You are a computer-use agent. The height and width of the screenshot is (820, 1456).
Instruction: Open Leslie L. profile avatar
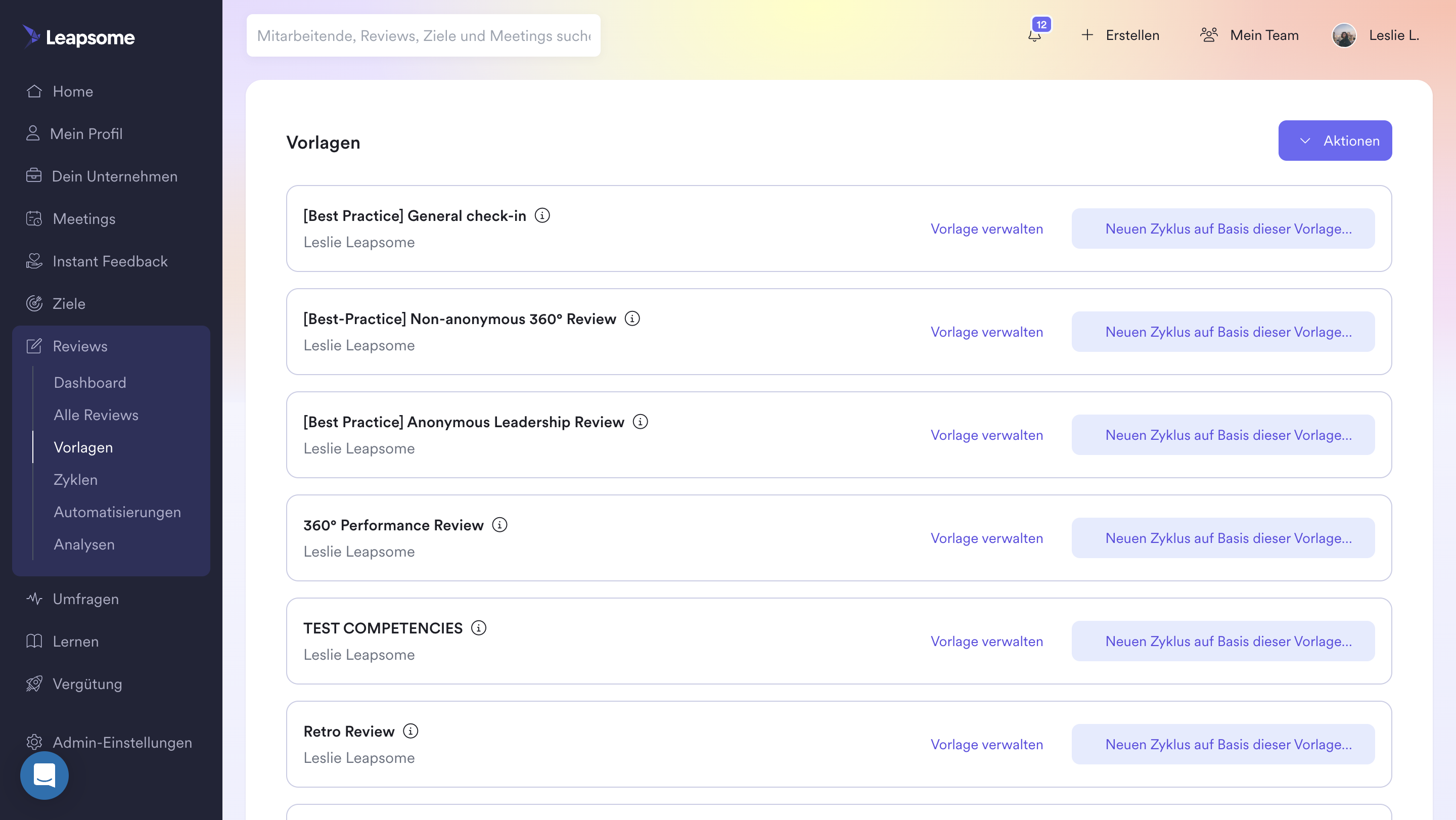pos(1344,35)
